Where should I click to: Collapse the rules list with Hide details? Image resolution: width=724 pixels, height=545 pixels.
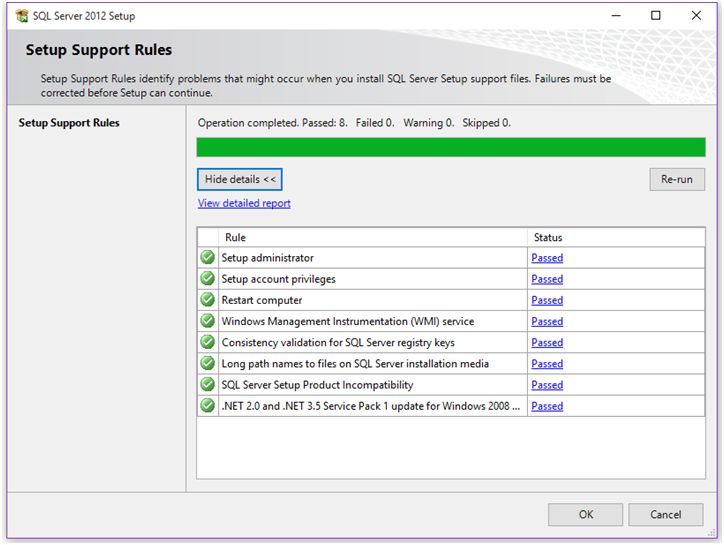coord(240,179)
